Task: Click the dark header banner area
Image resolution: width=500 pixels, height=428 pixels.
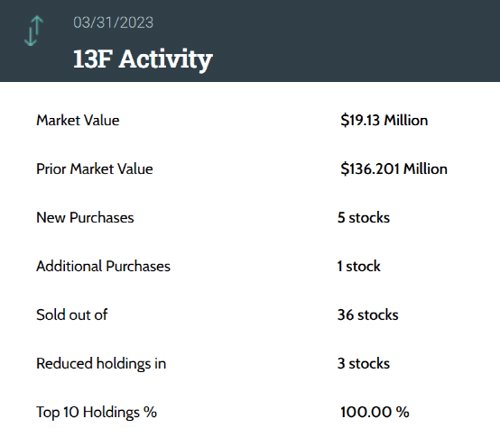Action: pos(250,41)
